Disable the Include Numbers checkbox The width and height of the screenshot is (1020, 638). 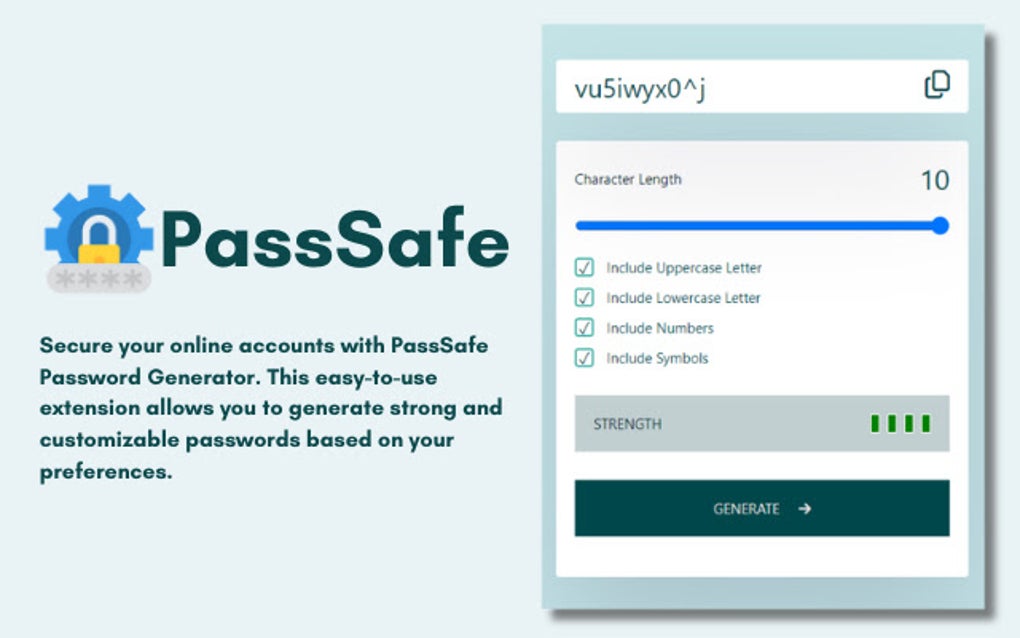[x=584, y=328]
